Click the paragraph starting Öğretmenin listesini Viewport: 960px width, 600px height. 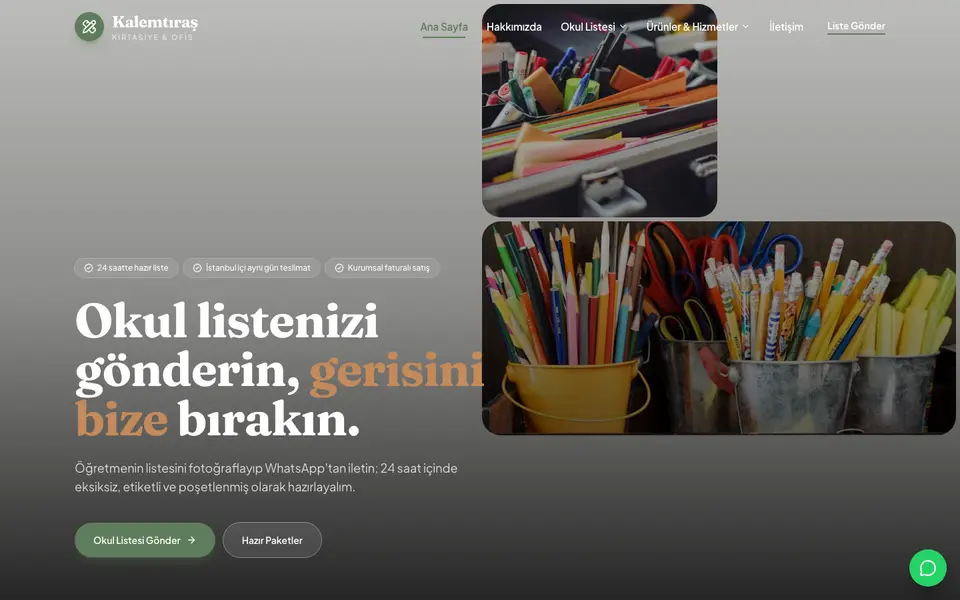click(x=266, y=478)
